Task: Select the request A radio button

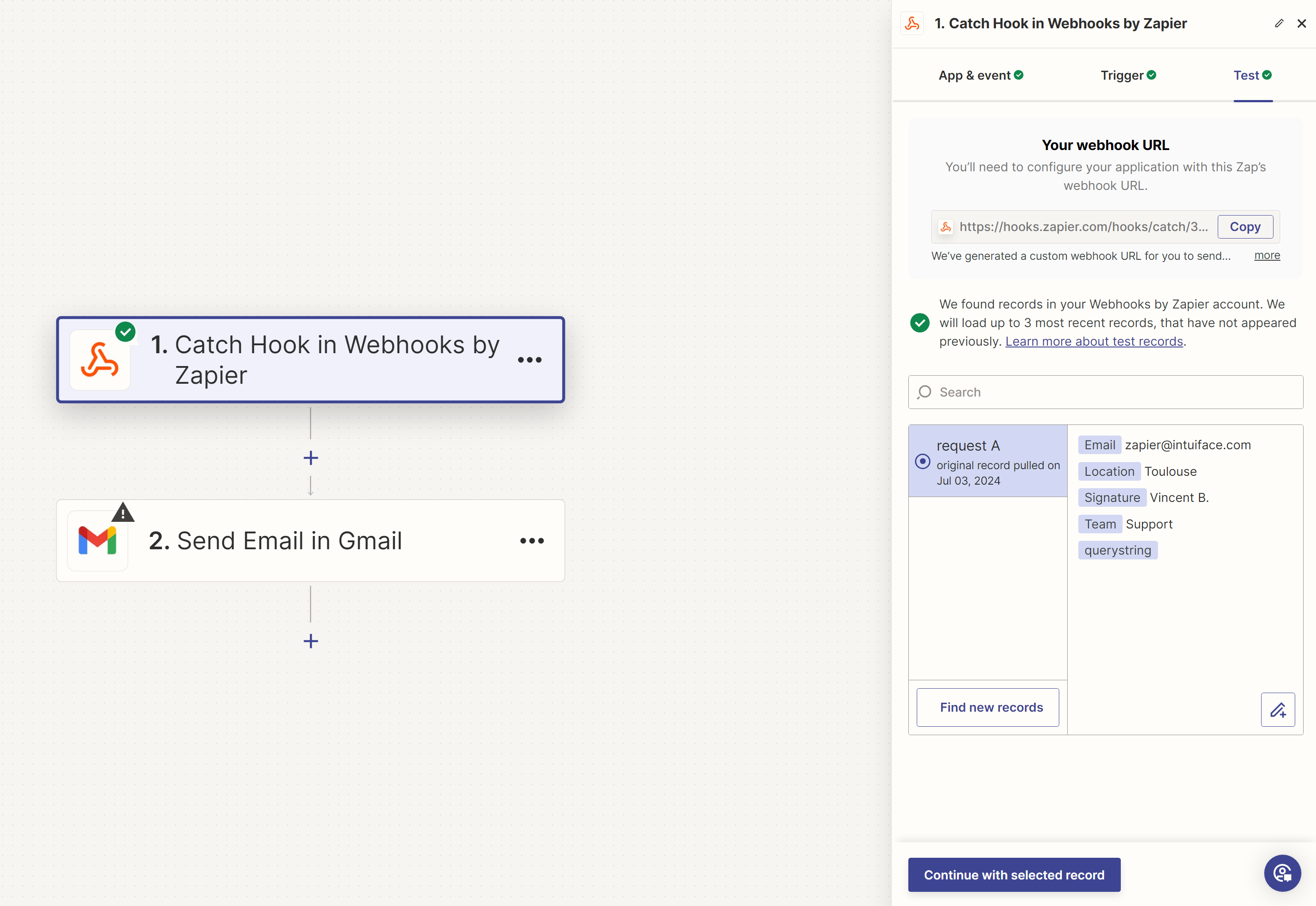Action: click(922, 462)
